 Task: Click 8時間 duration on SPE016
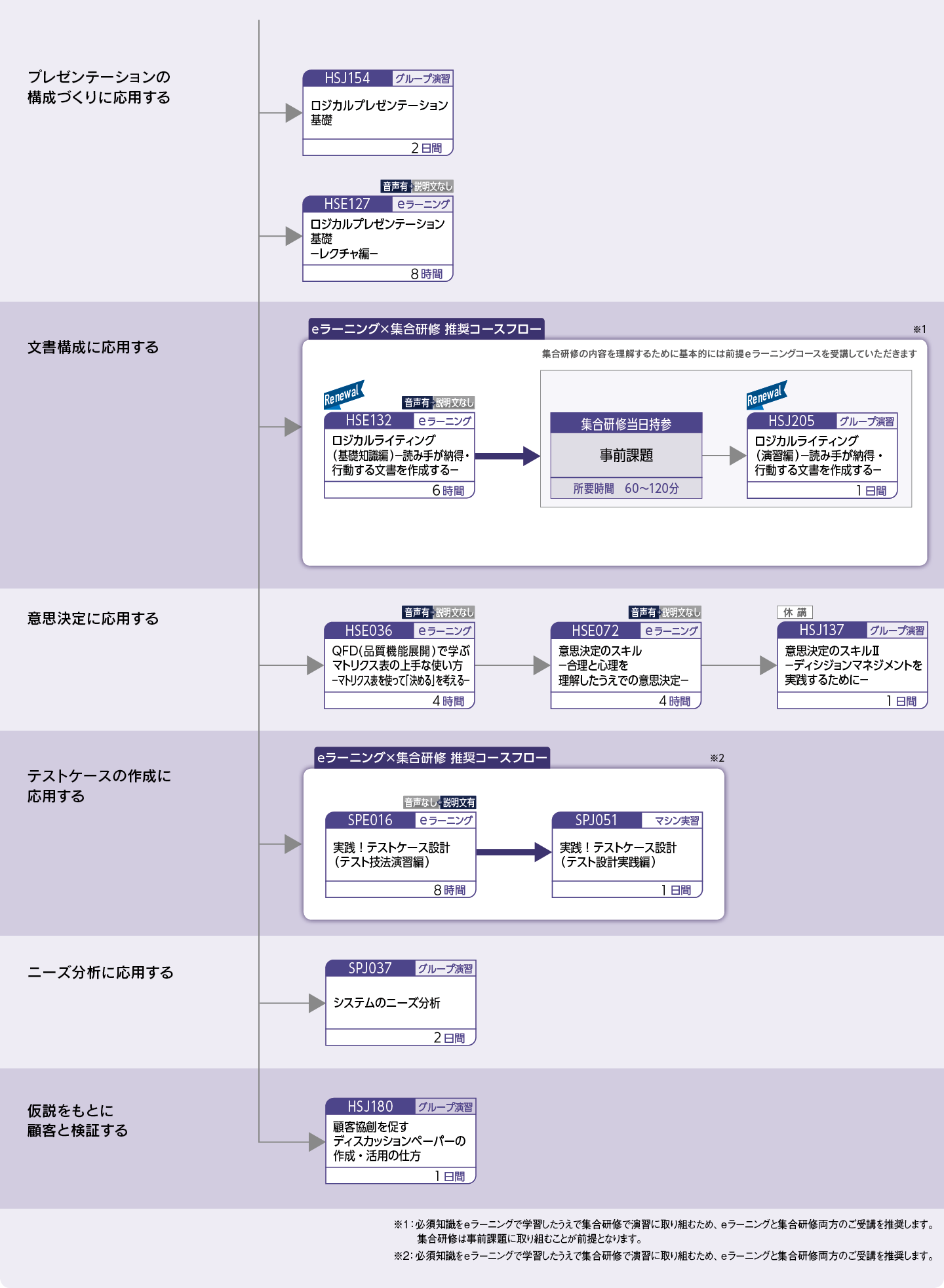[450, 890]
